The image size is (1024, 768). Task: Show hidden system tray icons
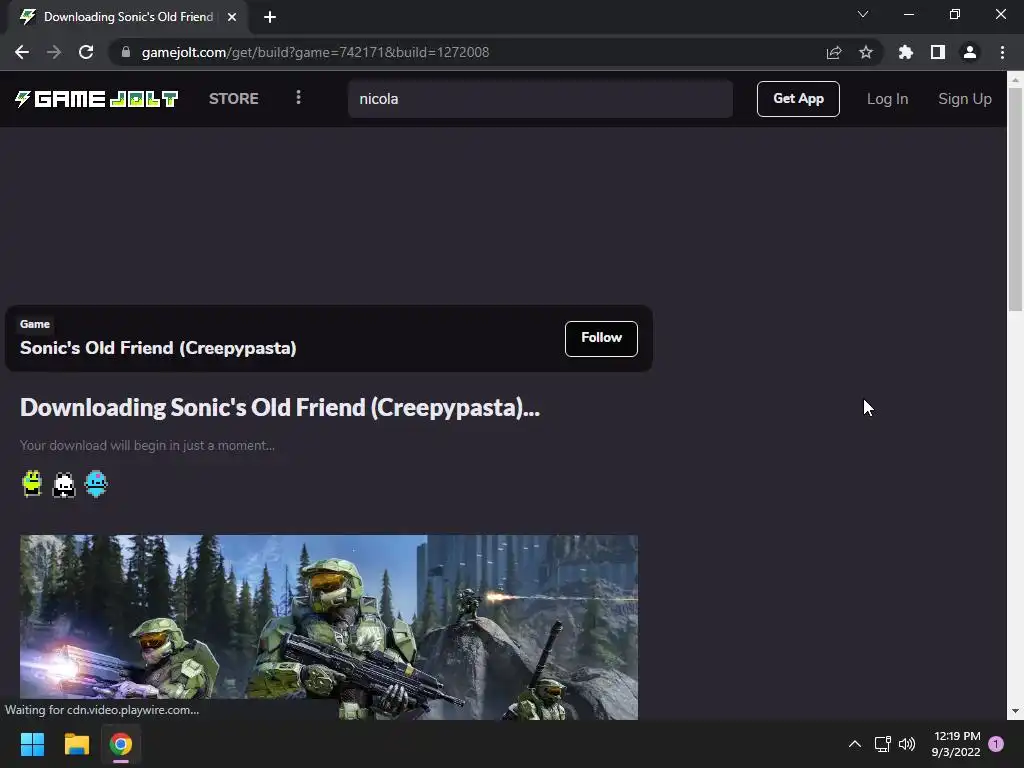[x=854, y=744]
